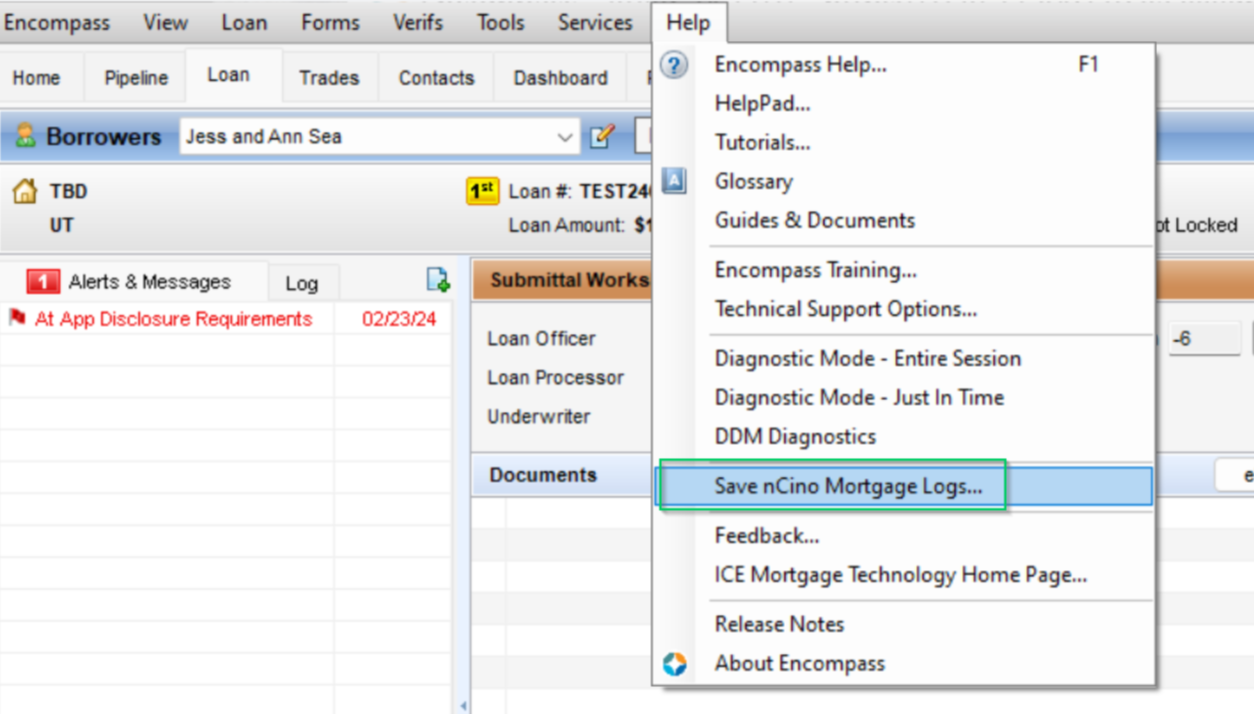Screen dimensions: 1254x714
Task: Click the left scroll arrow below alerts
Action: [463, 706]
